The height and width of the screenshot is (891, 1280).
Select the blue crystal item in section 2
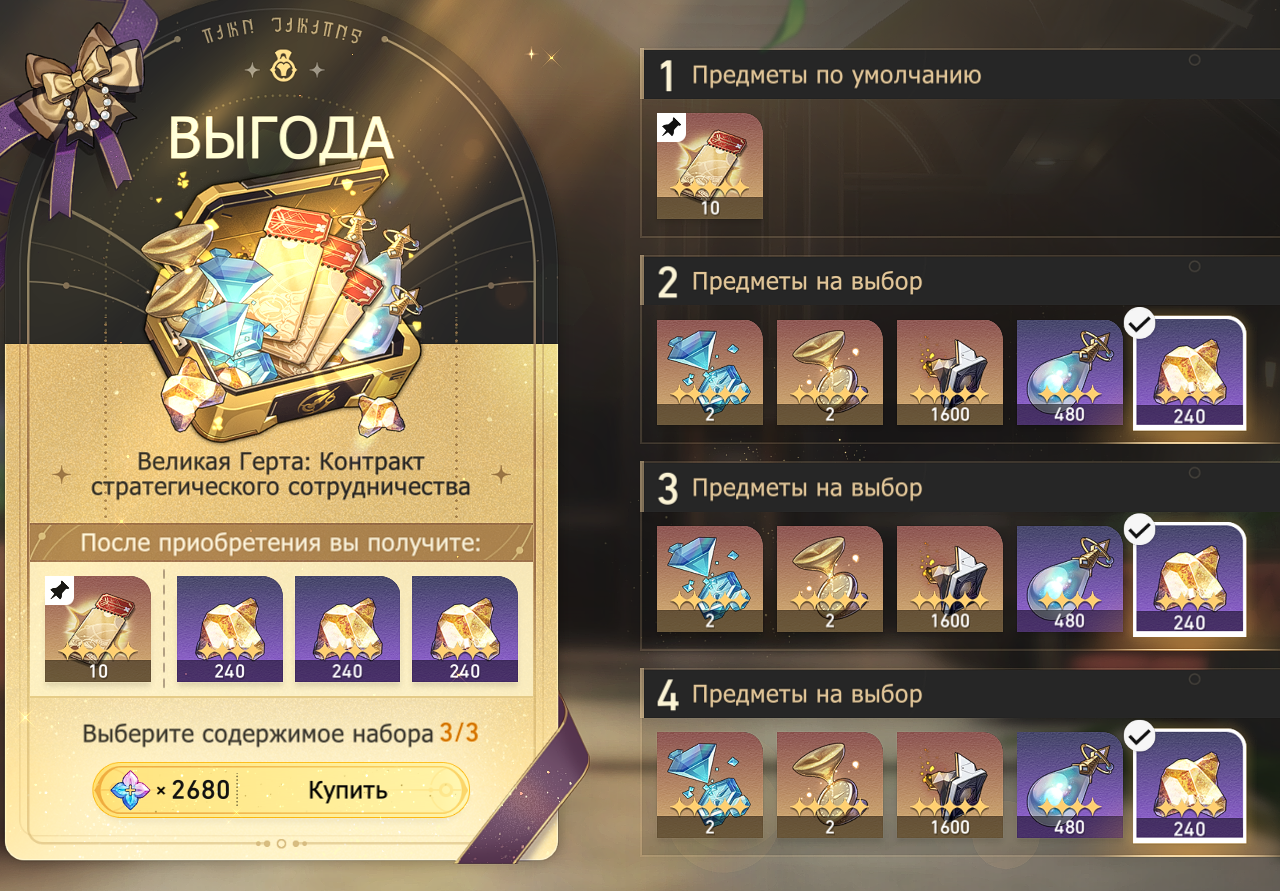710,372
